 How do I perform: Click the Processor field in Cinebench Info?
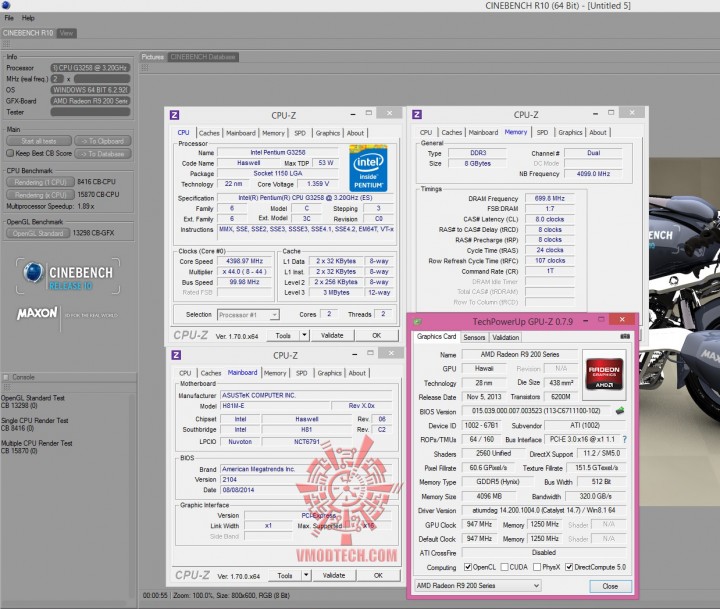pos(90,68)
